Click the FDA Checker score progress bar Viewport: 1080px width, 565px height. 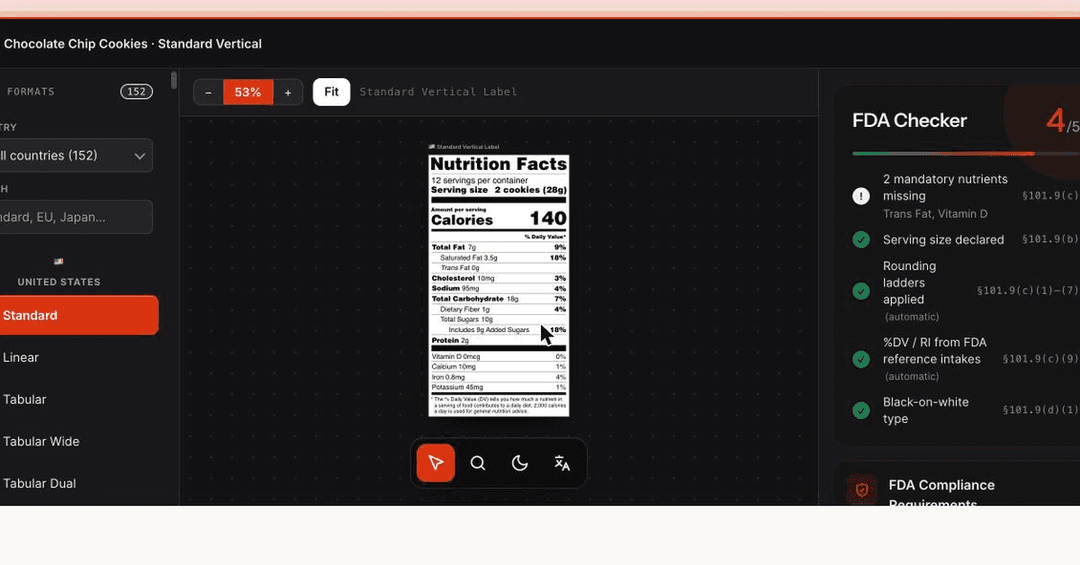point(966,154)
